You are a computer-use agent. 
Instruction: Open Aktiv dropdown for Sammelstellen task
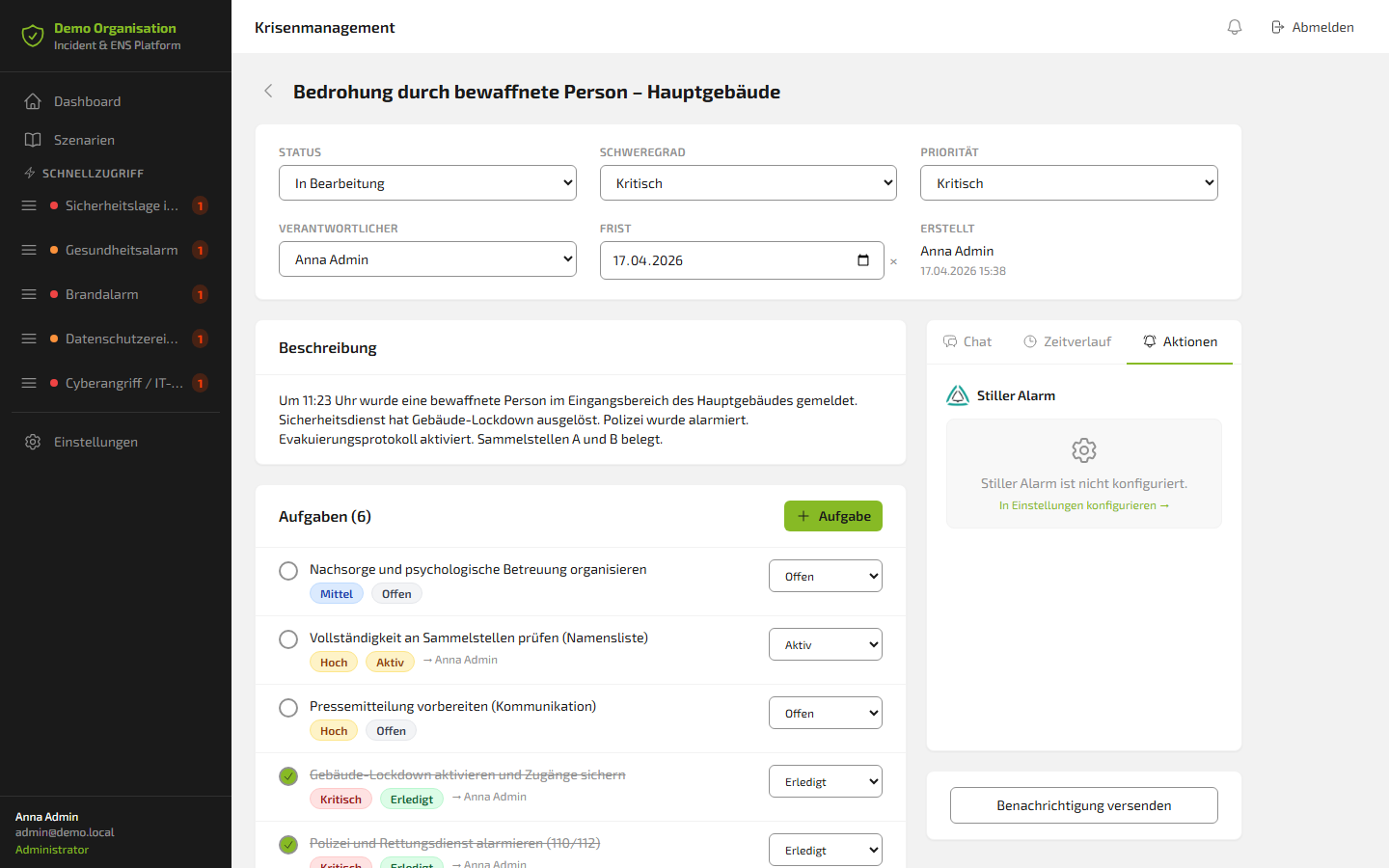click(x=826, y=644)
